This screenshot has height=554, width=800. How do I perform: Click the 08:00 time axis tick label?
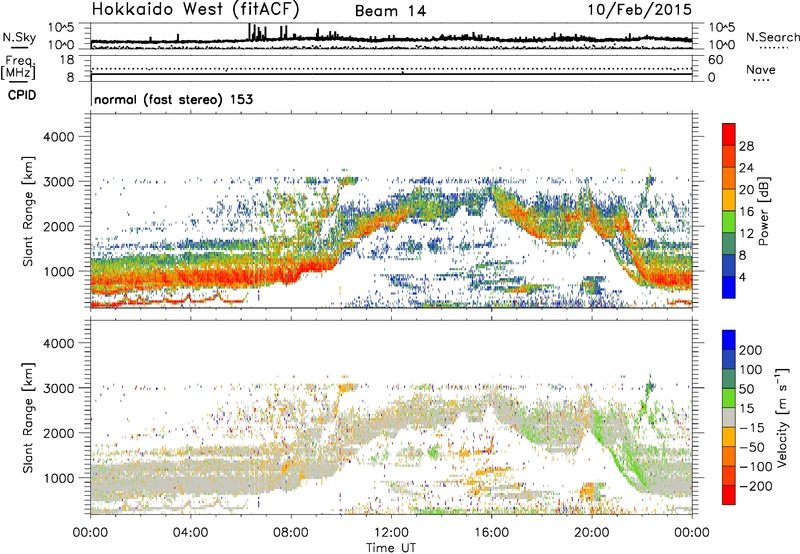[x=291, y=533]
